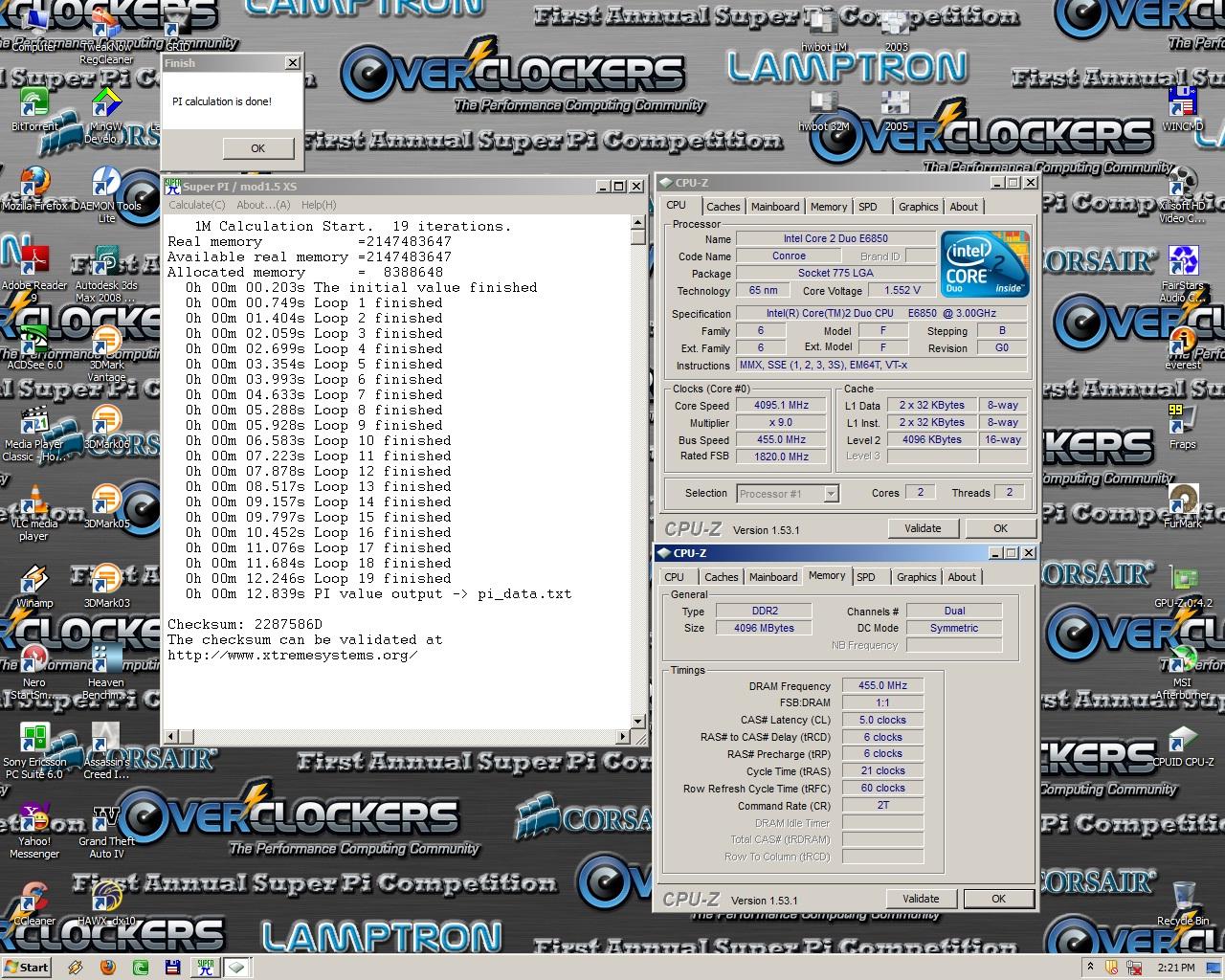This screenshot has height=980, width=1225.
Task: Click OK in upper CPU-Z window
Action: pos(1000,528)
